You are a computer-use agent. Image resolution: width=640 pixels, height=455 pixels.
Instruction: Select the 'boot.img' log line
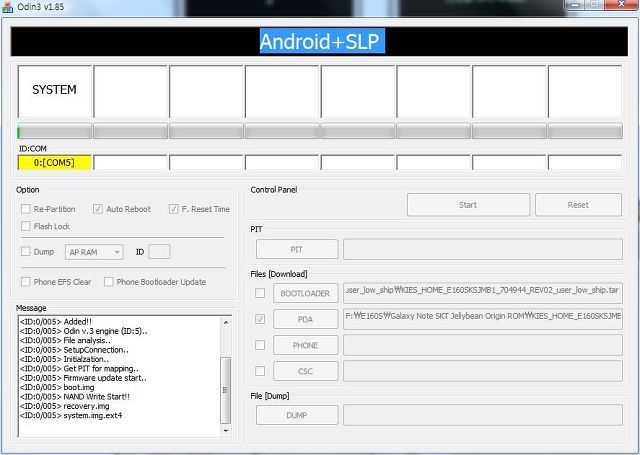click(x=57, y=387)
